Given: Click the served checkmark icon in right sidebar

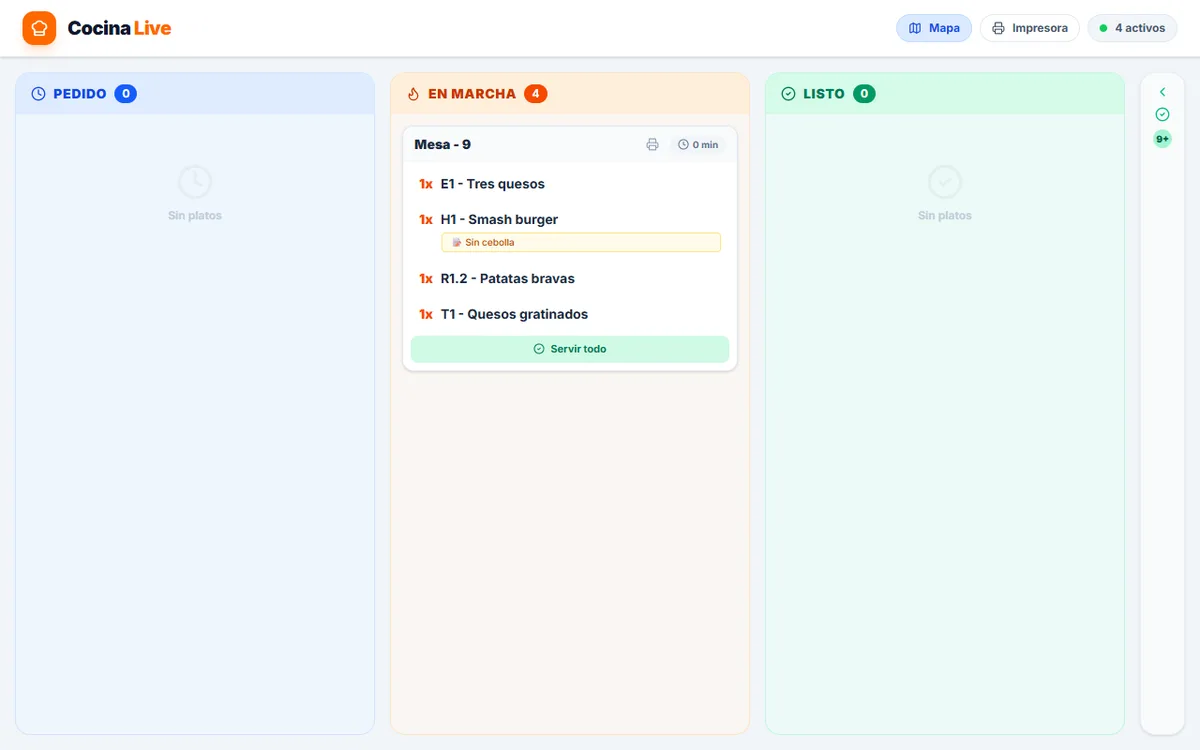Looking at the screenshot, I should coord(1162,115).
